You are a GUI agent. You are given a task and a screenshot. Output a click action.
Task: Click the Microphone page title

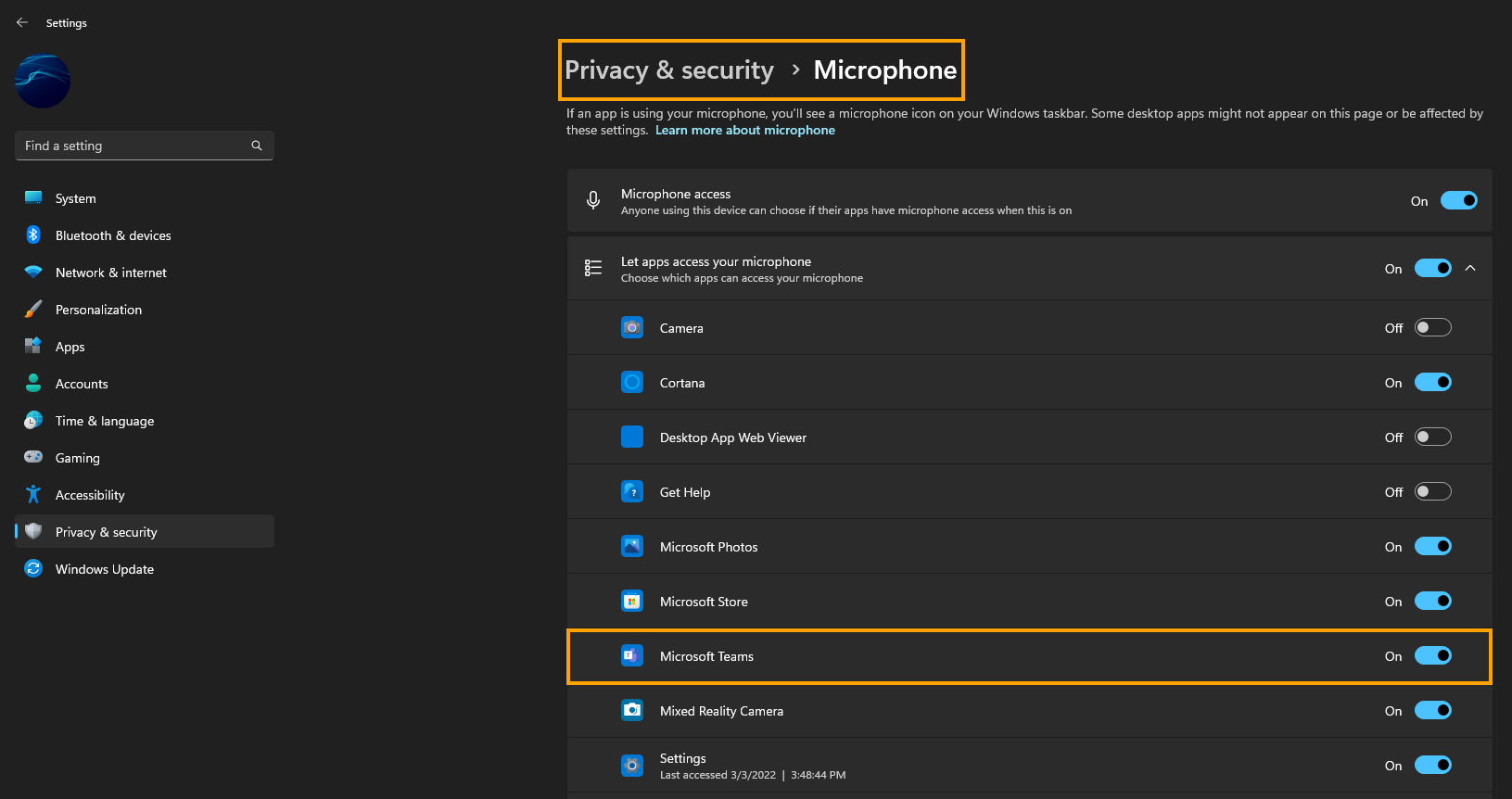[885, 70]
